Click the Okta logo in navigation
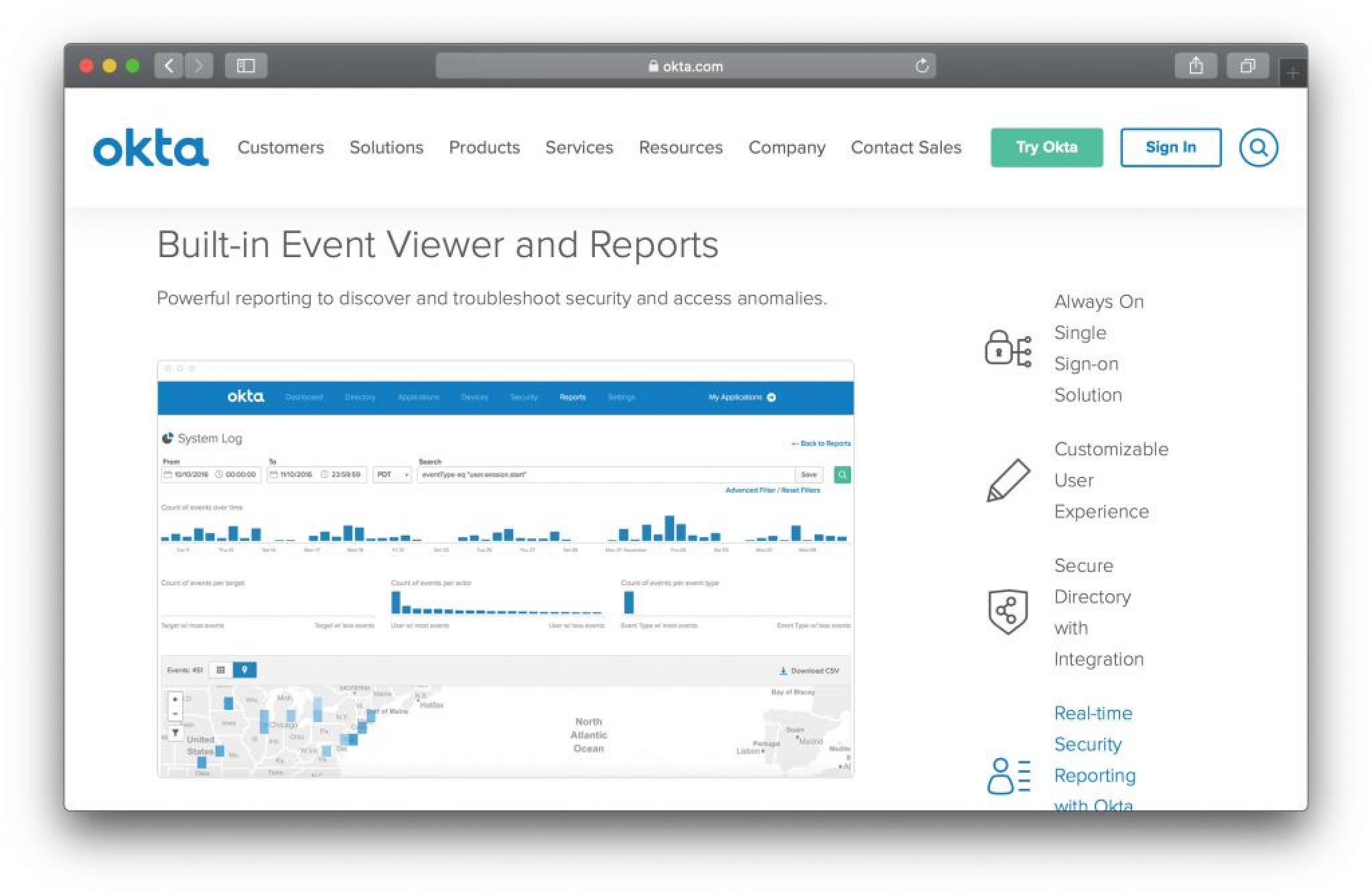The height and width of the screenshot is (896, 1372). pyautogui.click(x=151, y=147)
